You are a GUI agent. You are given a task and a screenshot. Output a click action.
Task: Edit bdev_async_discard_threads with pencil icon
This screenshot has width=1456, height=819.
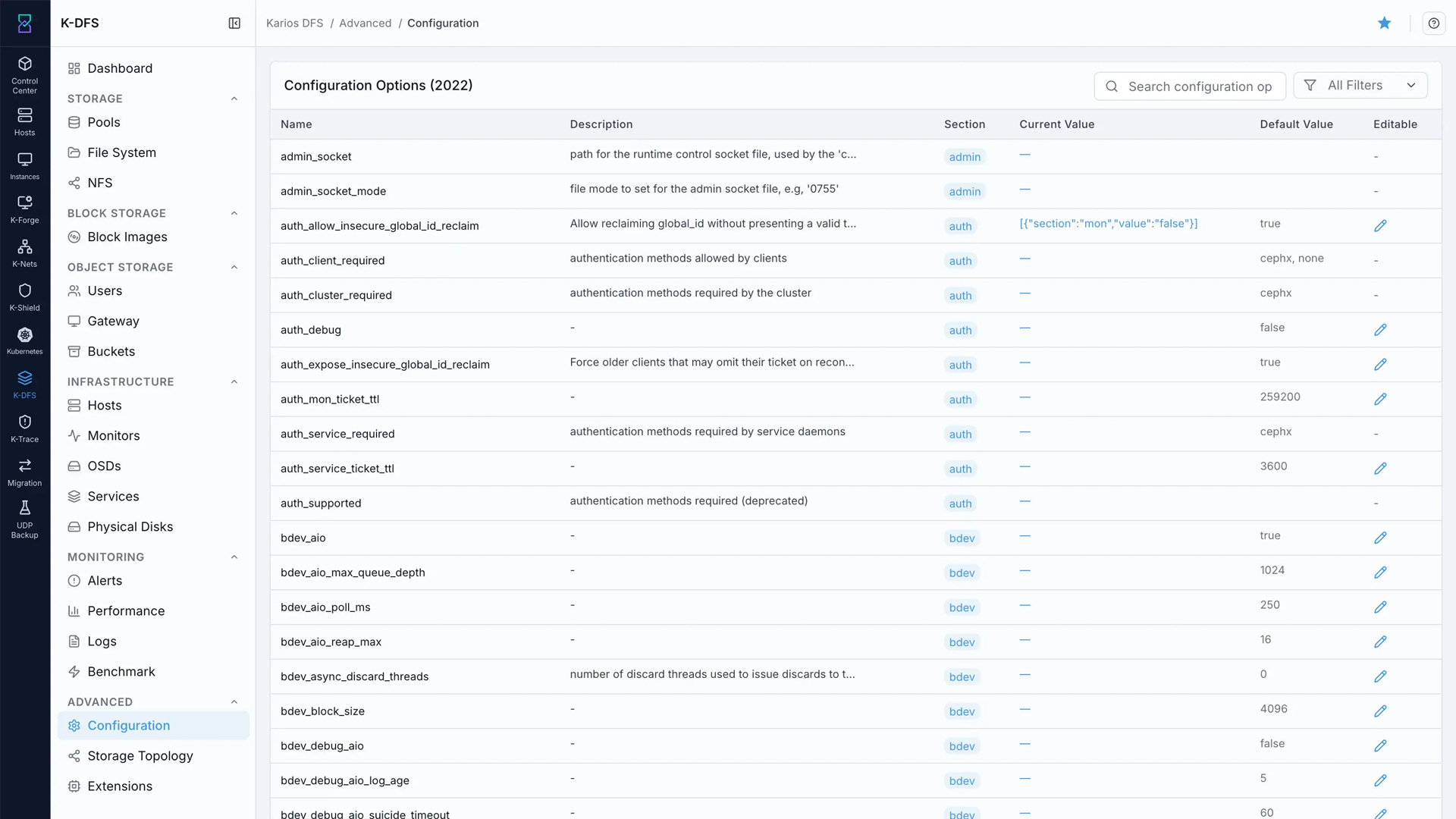(x=1380, y=676)
